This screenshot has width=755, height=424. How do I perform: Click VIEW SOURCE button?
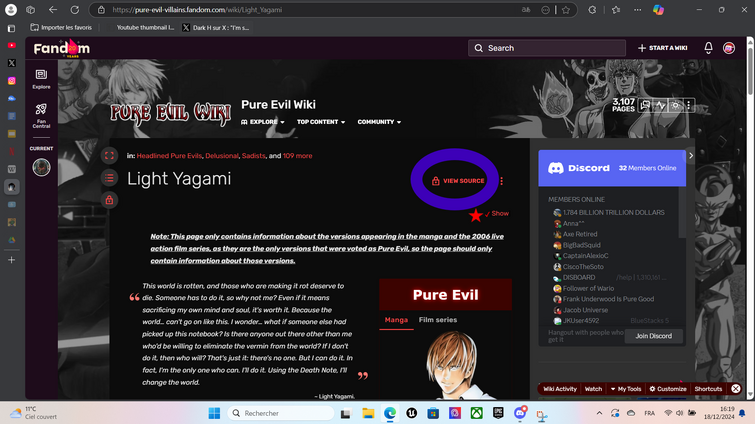point(458,181)
